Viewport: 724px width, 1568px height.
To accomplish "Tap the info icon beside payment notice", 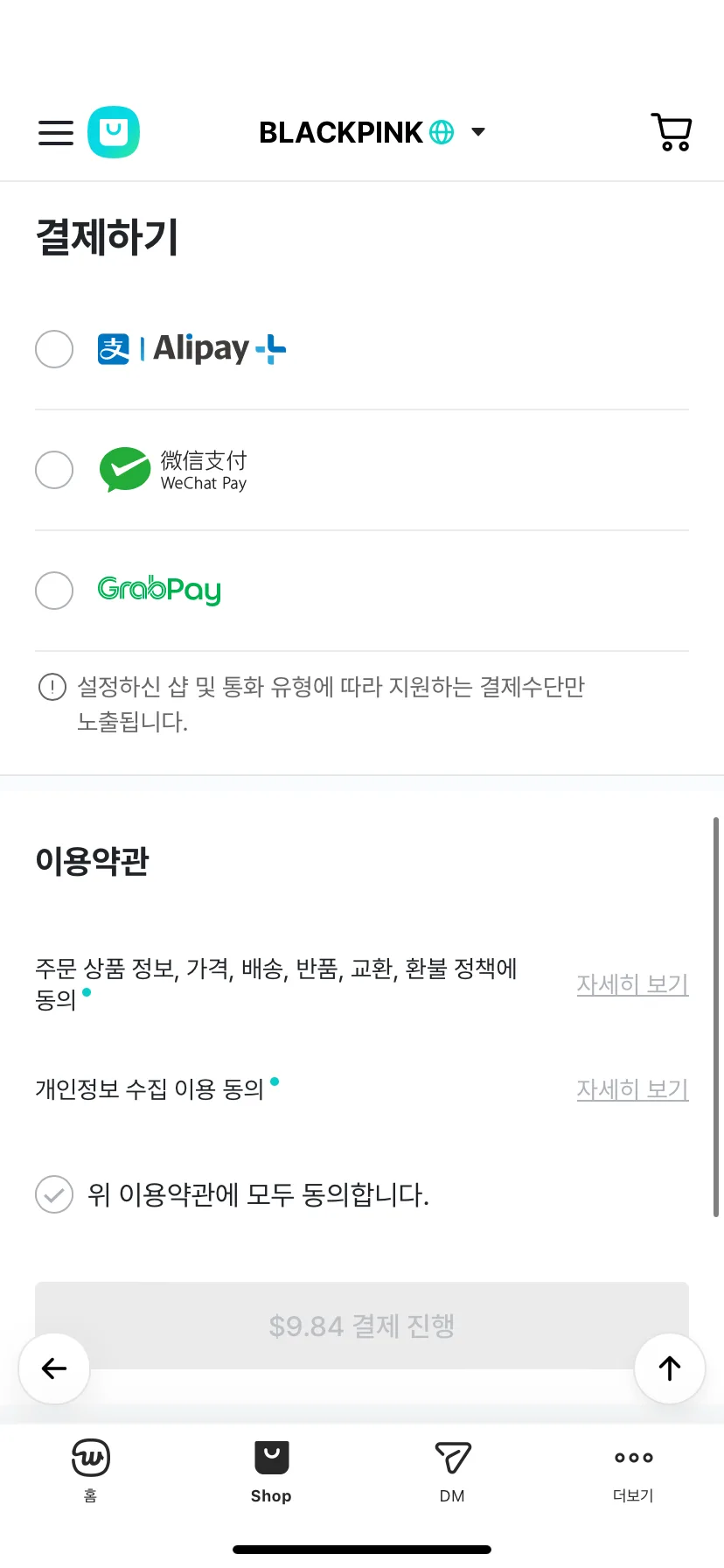I will pos(52,687).
